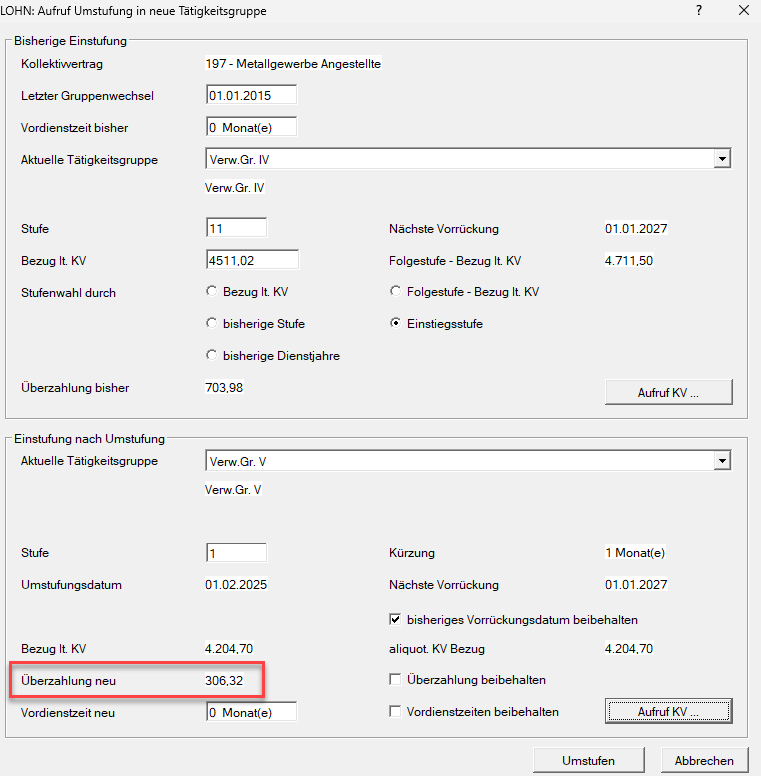
Task: Toggle 'bisheriges Vorrückungsdatum beibehalten' checkbox
Action: (x=395, y=620)
